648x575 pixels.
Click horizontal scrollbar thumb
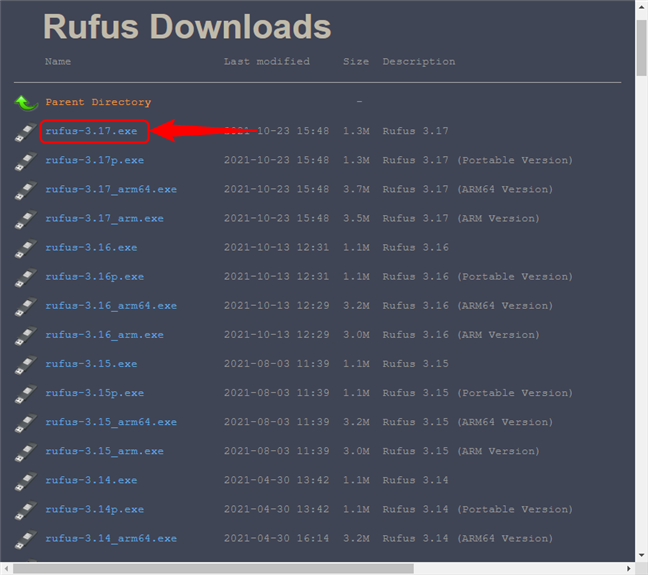[213, 568]
